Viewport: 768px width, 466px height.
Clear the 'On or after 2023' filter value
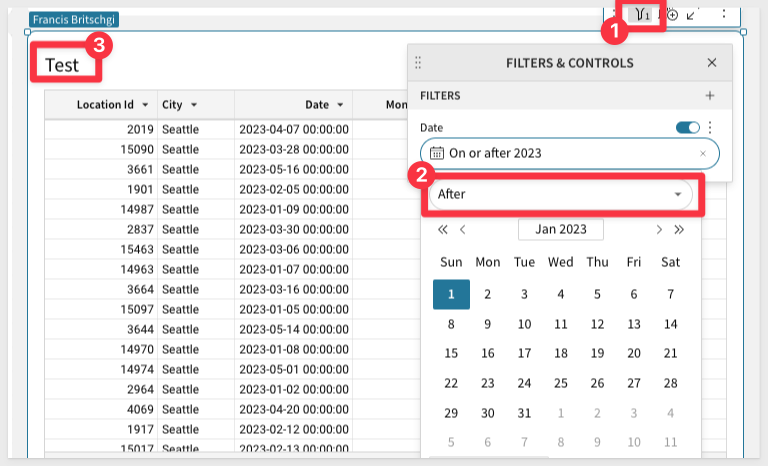(x=702, y=153)
